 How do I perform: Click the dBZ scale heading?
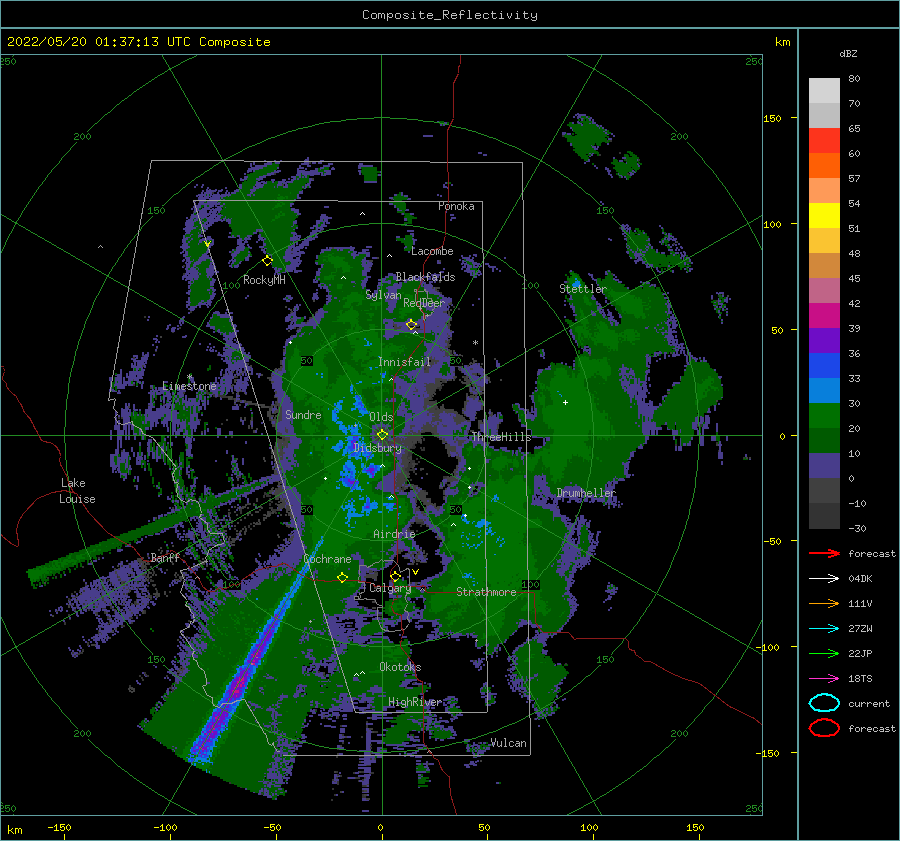tap(848, 53)
